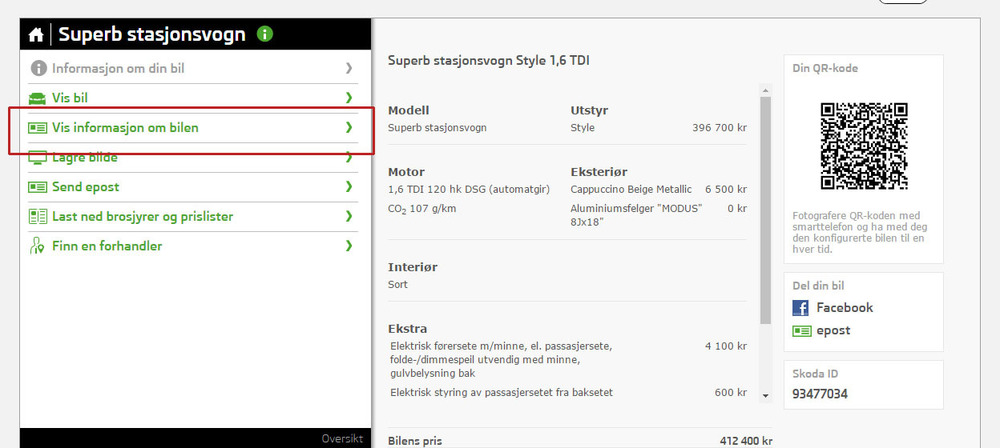
Task: Select Last ned brosjyrer og prislister
Action: 143,216
